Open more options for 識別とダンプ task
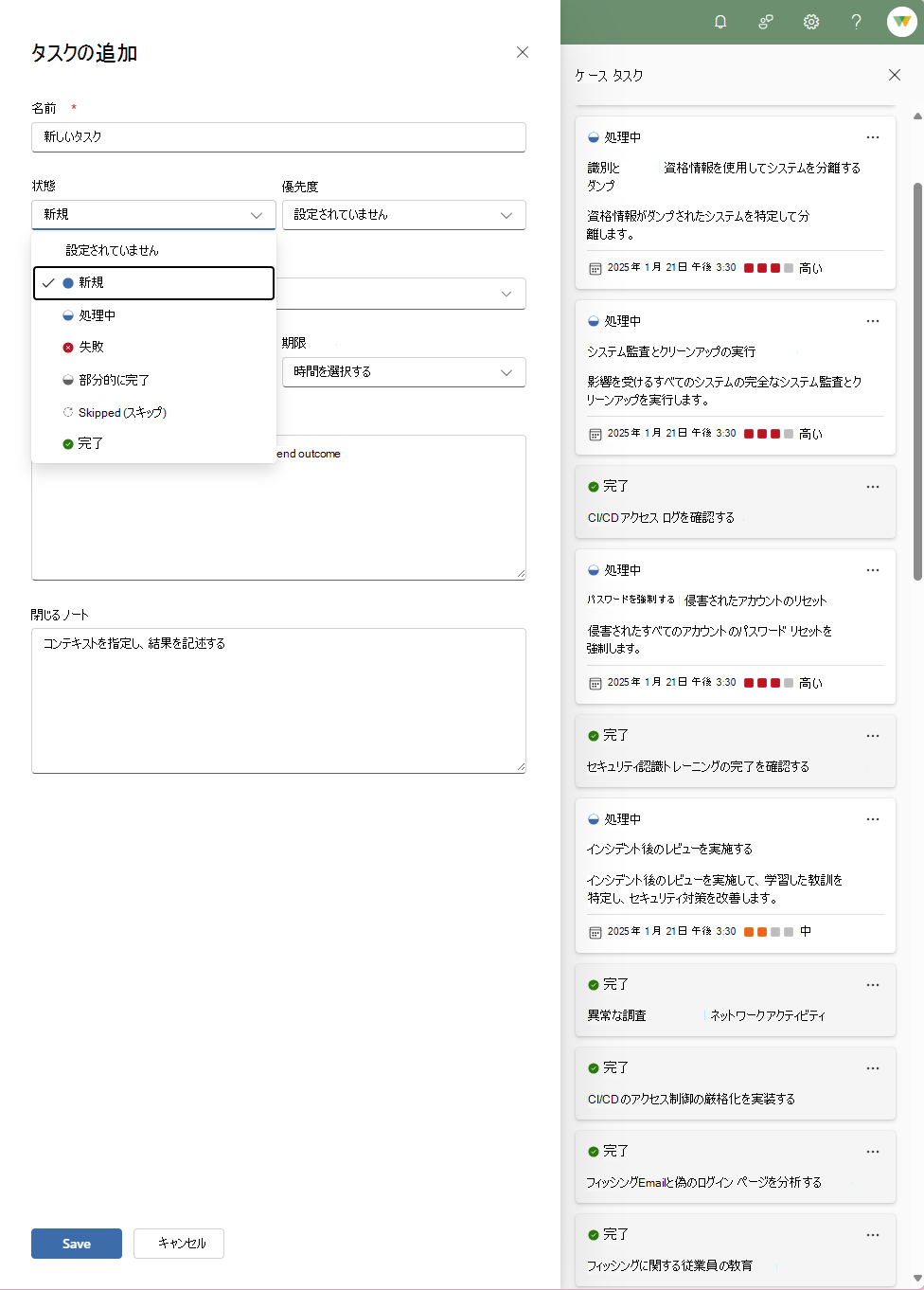 [x=873, y=137]
